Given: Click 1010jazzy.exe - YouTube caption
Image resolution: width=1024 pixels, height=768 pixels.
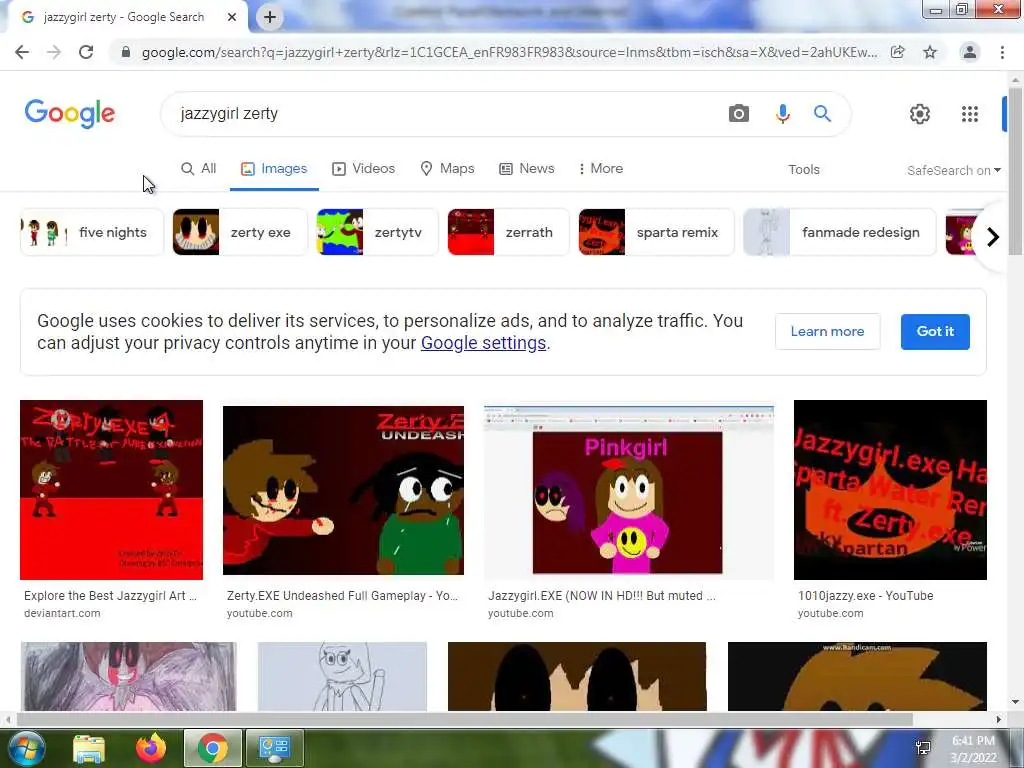Looking at the screenshot, I should 865,596.
